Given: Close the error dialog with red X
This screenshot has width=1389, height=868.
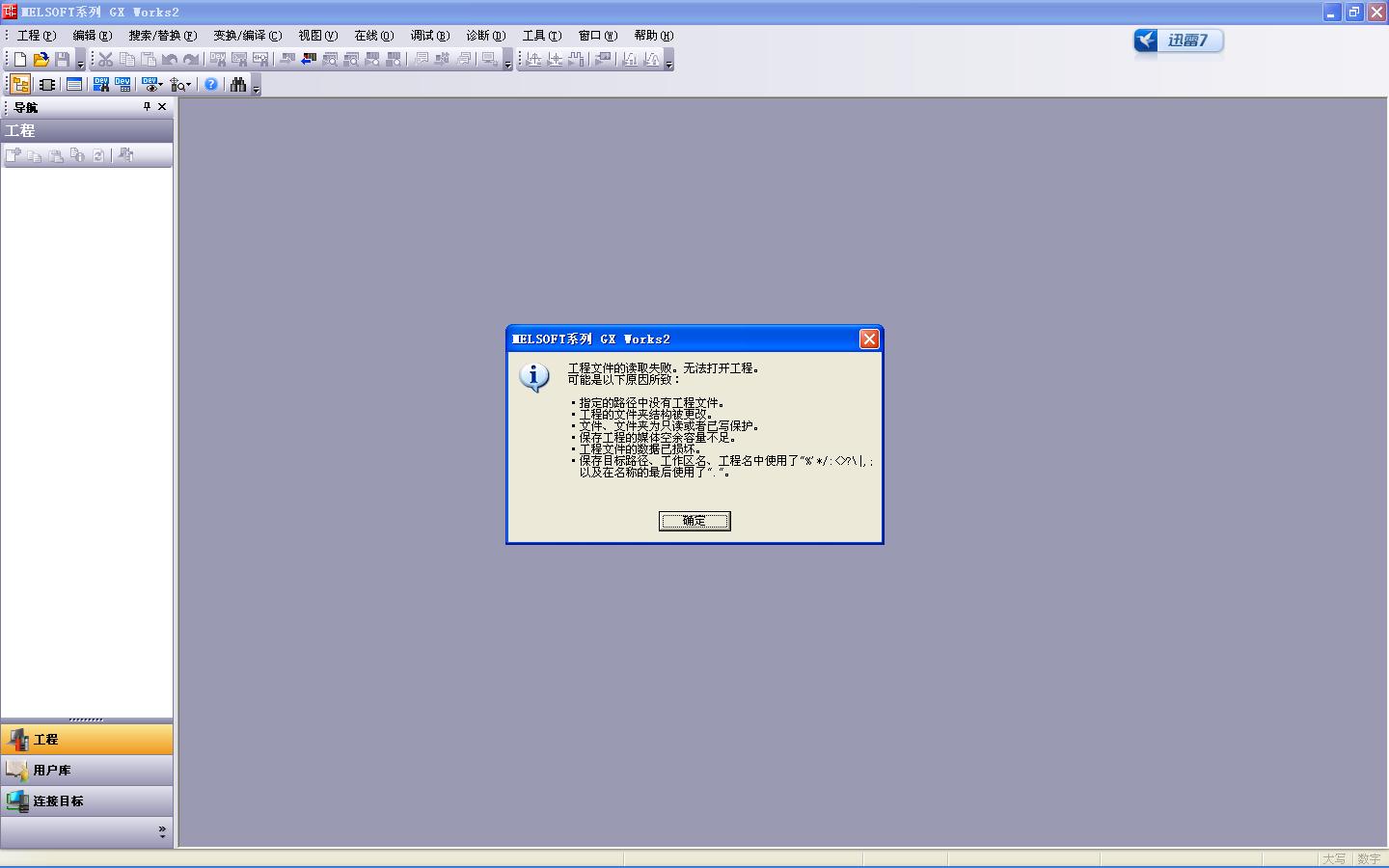Looking at the screenshot, I should [869, 339].
